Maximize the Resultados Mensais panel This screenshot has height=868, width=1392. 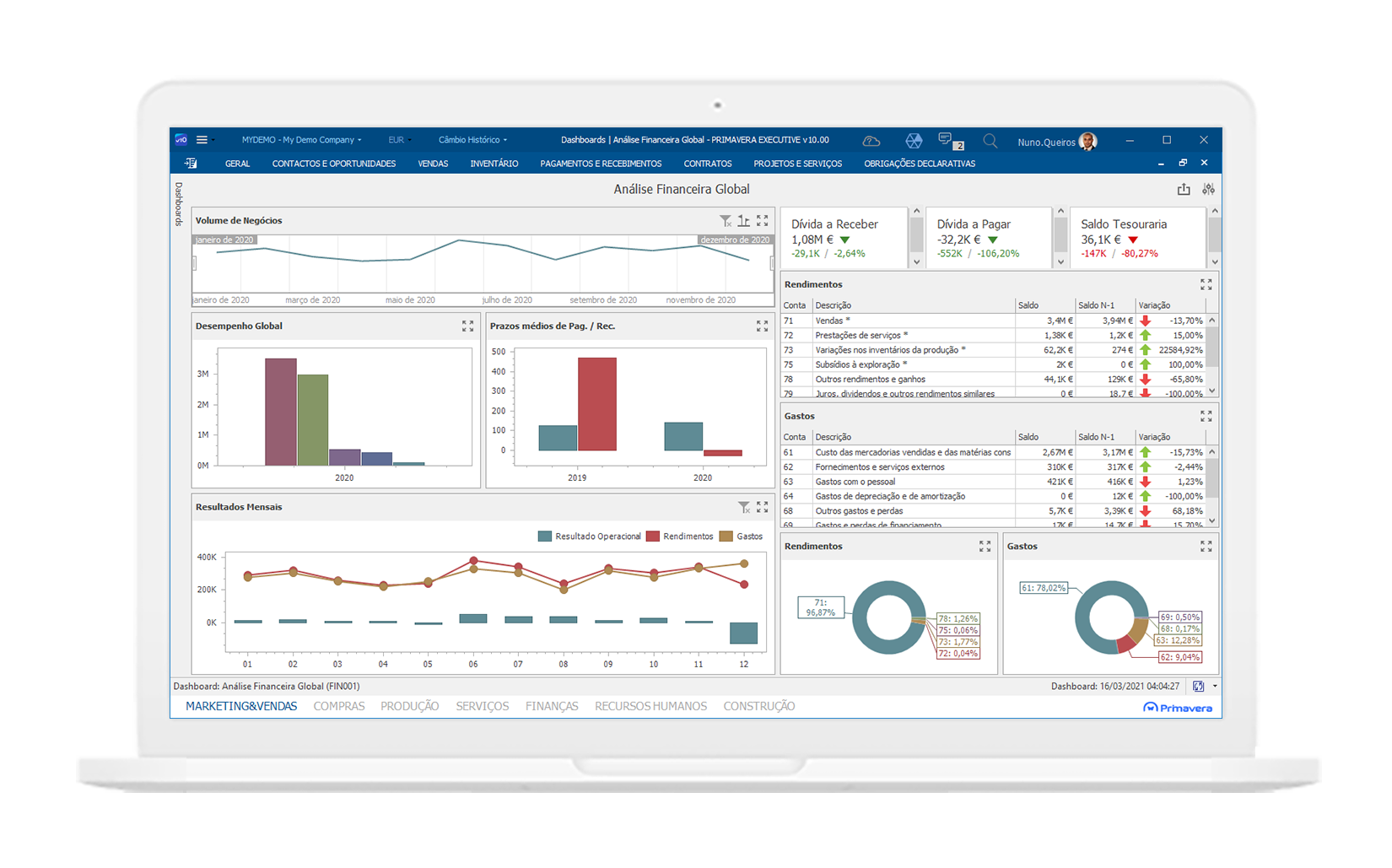click(763, 507)
